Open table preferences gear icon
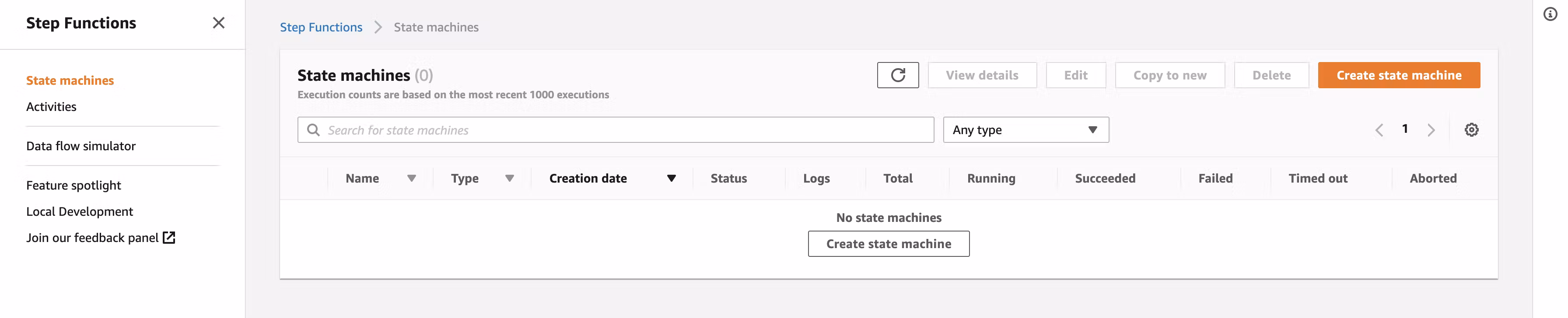The image size is (1568, 318). coord(1470,129)
